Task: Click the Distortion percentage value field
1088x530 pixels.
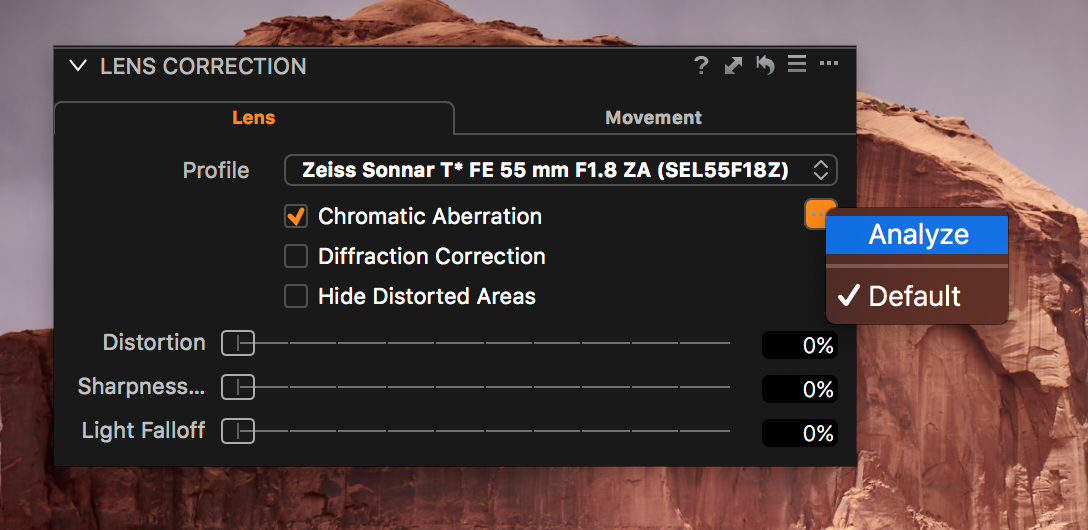Action: 799,345
